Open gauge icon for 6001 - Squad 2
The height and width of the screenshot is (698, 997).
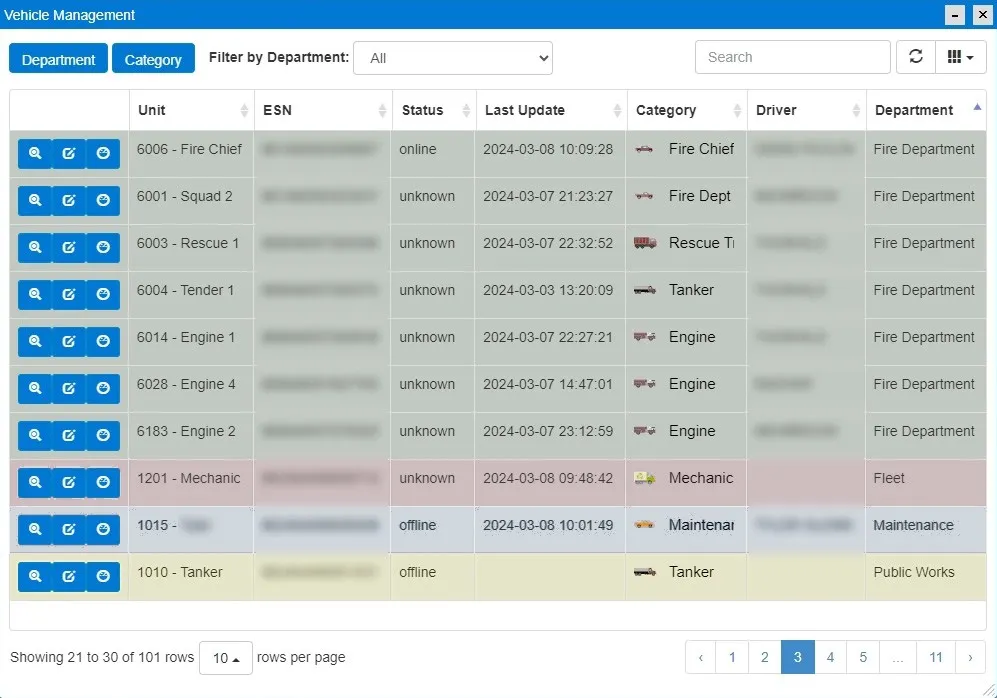pyautogui.click(x=103, y=201)
